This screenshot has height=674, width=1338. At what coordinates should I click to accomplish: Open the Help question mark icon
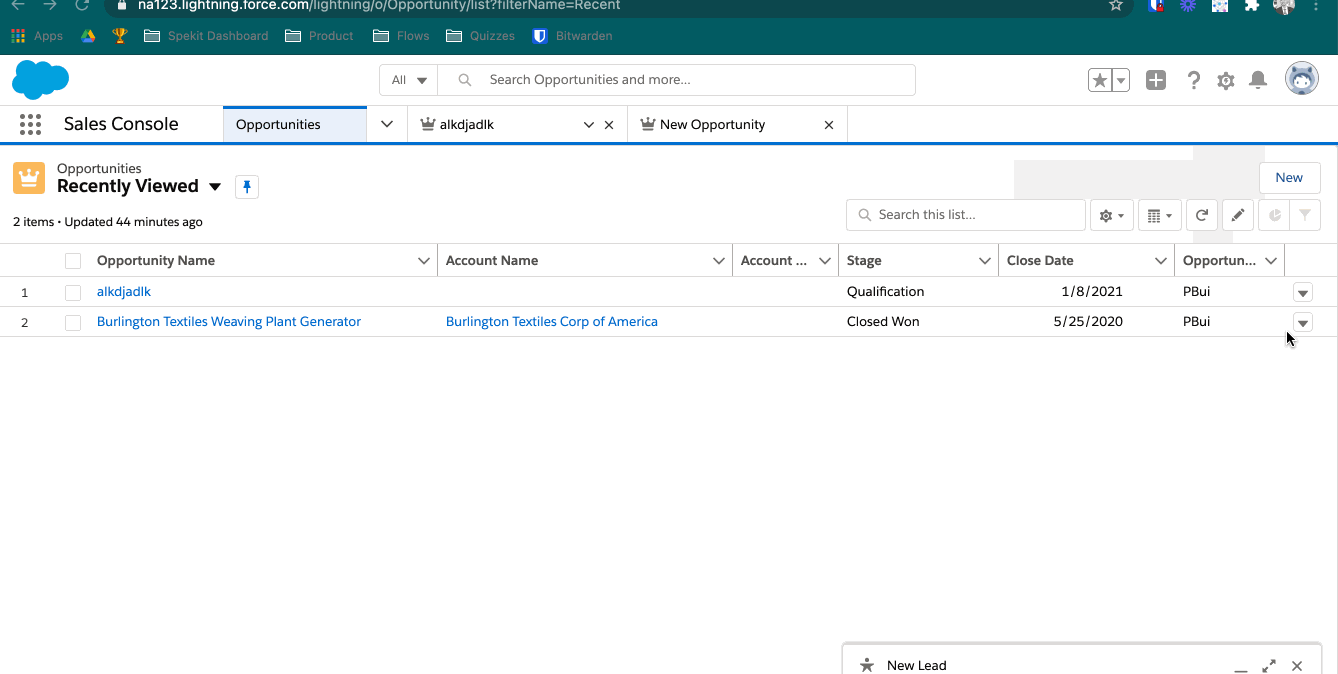[1193, 81]
